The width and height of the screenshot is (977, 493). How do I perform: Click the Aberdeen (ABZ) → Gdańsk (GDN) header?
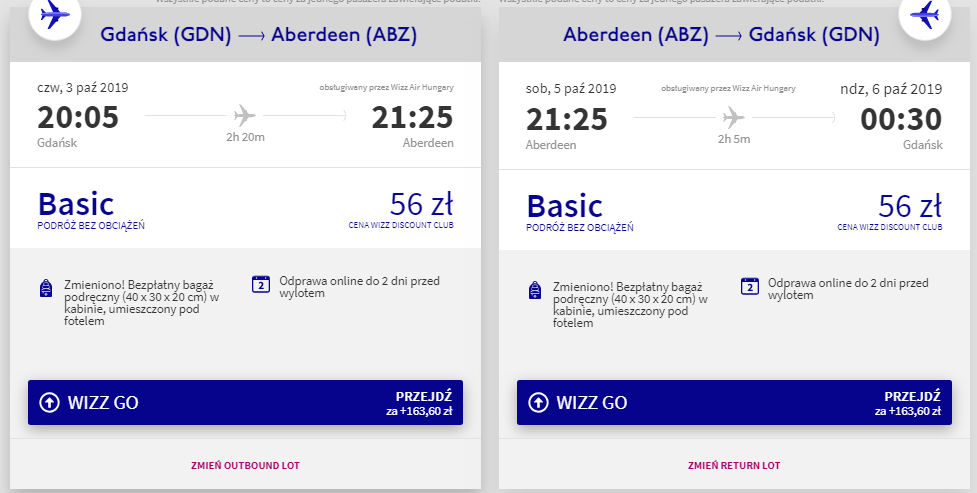point(721,36)
